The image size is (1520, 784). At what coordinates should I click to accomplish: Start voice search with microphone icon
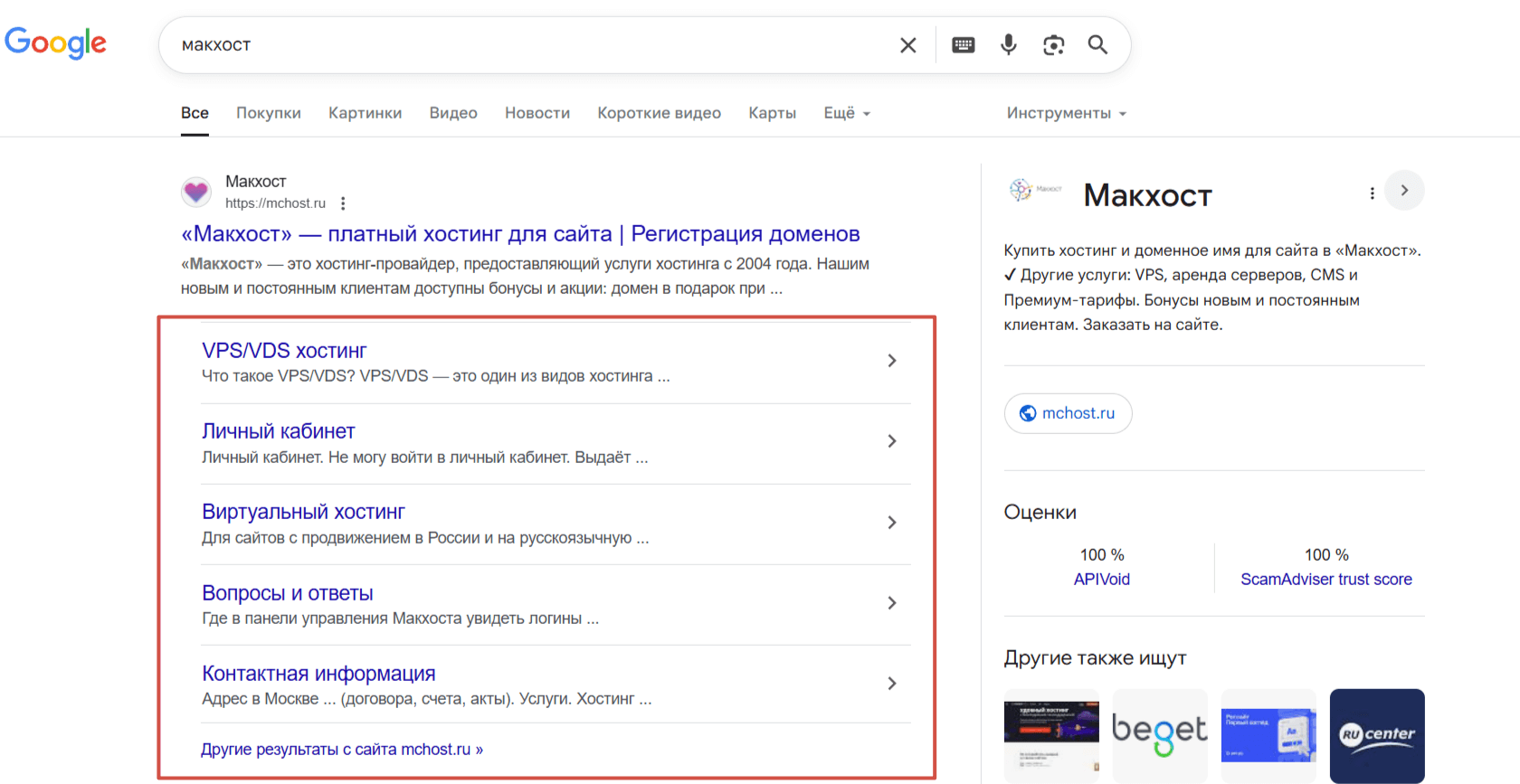tap(1009, 45)
